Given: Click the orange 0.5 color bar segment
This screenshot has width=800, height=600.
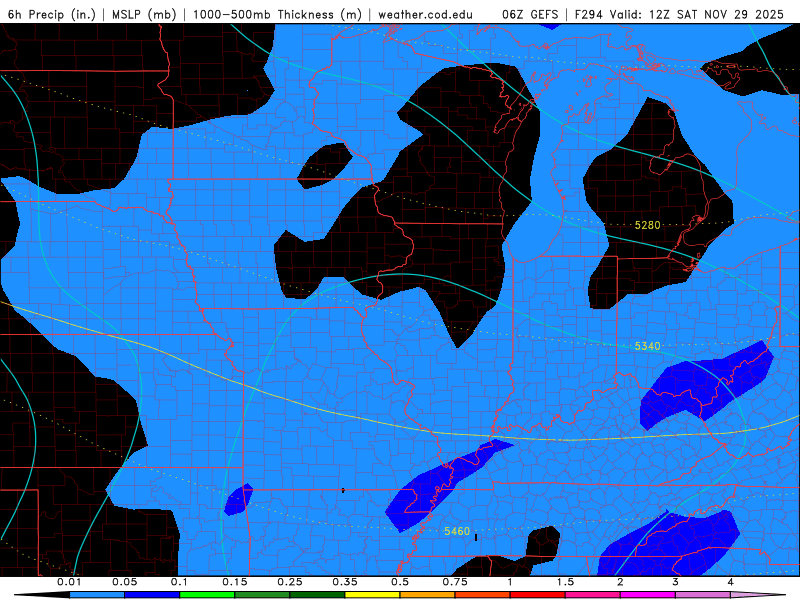Looking at the screenshot, I should pyautogui.click(x=428, y=595).
